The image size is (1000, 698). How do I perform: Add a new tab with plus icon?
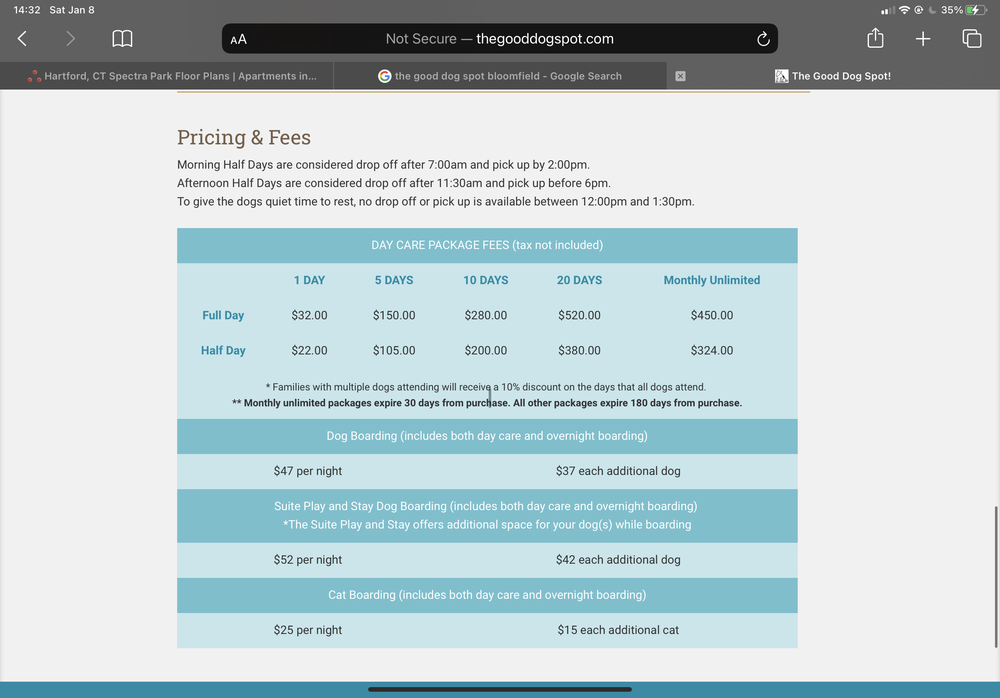(923, 39)
